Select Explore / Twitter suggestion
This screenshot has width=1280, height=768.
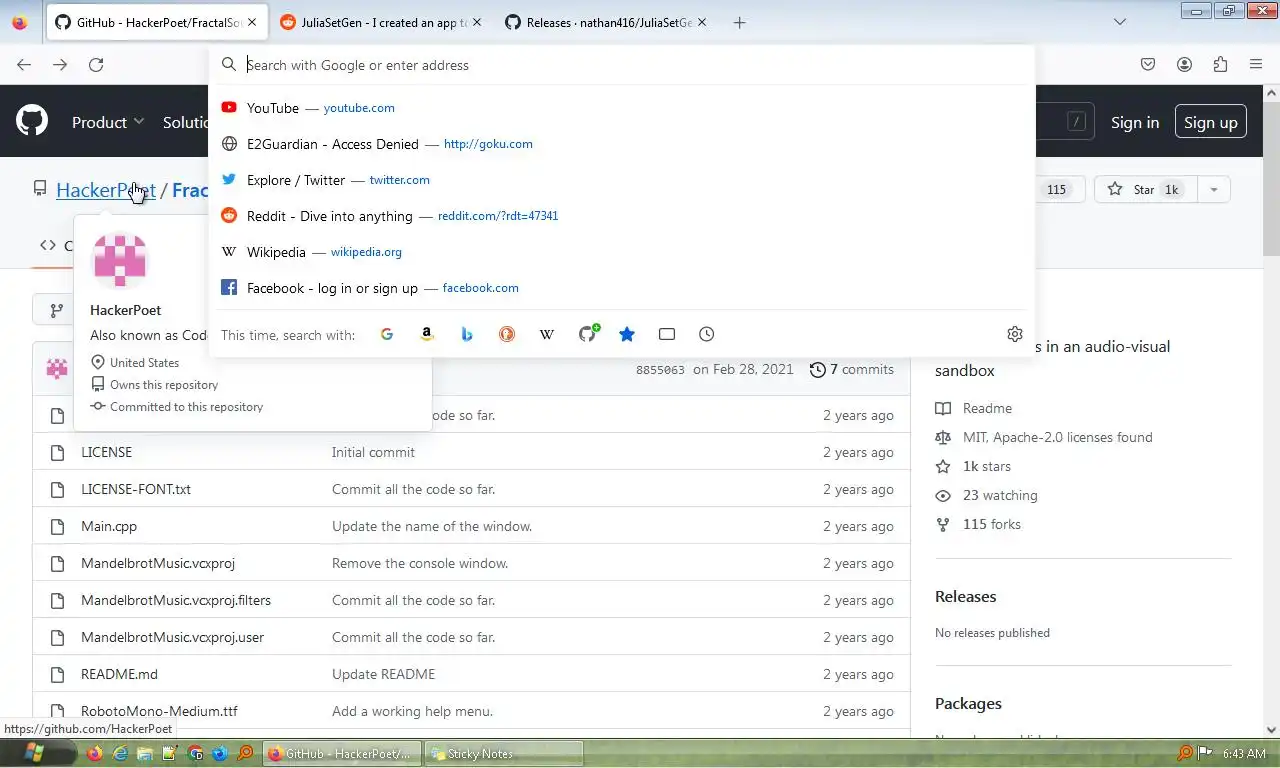622,180
